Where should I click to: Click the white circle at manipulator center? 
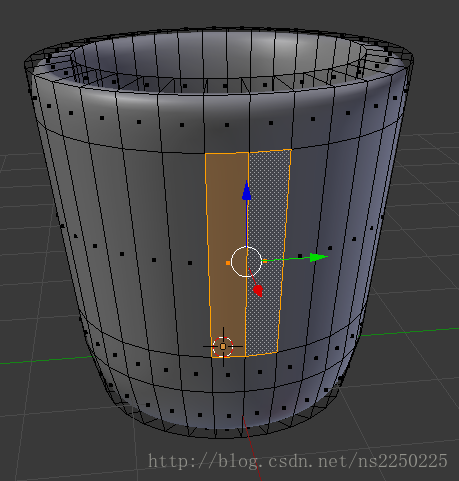pos(246,262)
